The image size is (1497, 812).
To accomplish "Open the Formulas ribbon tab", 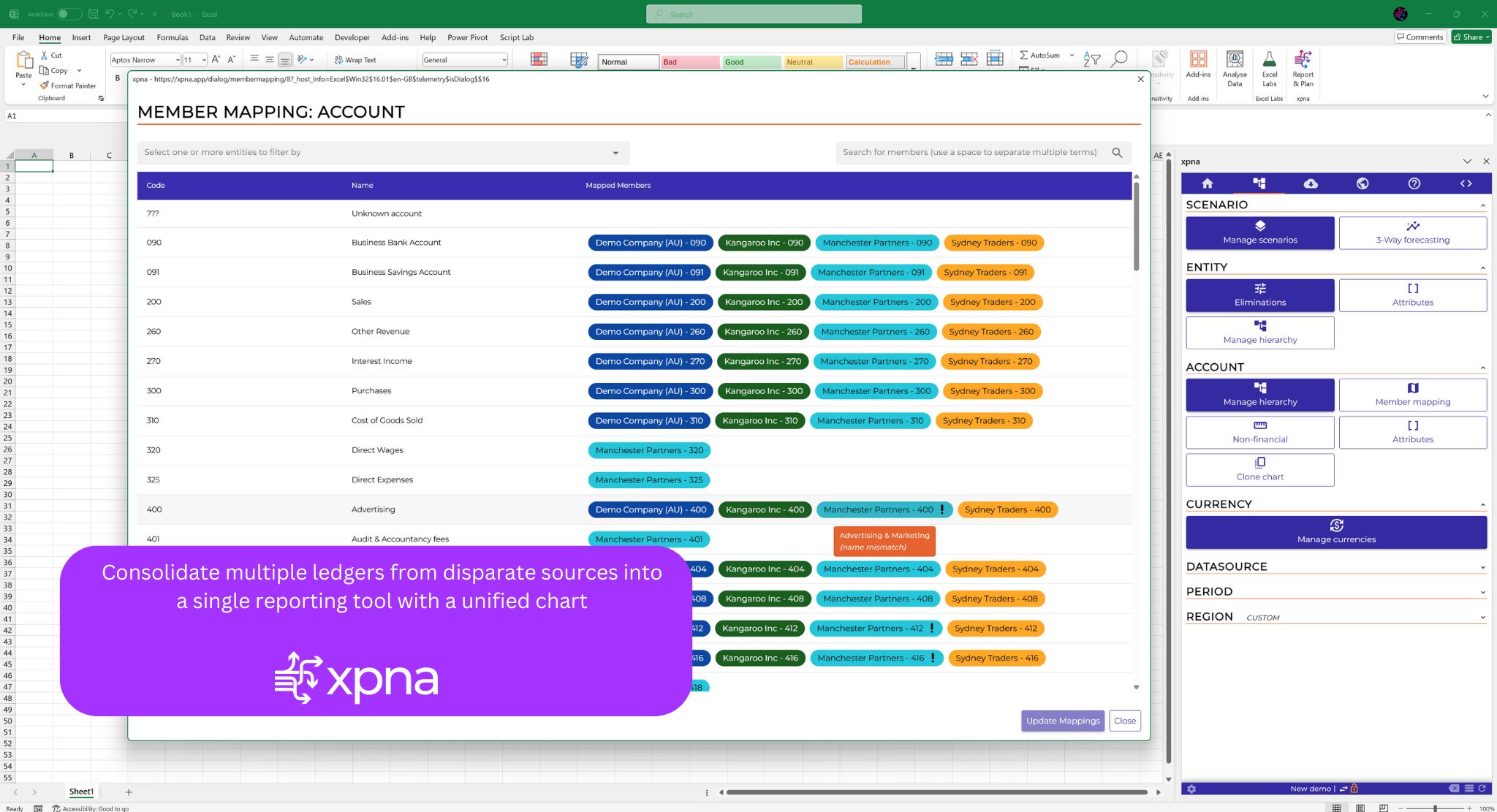I will [x=172, y=37].
